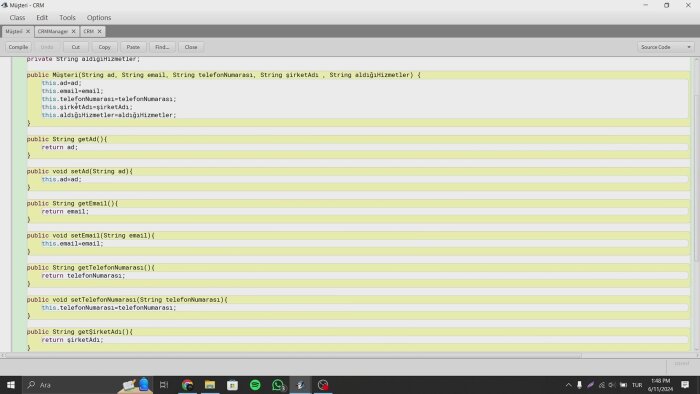Launch Spotify from the taskbar
700x394 pixels.
[255, 385]
